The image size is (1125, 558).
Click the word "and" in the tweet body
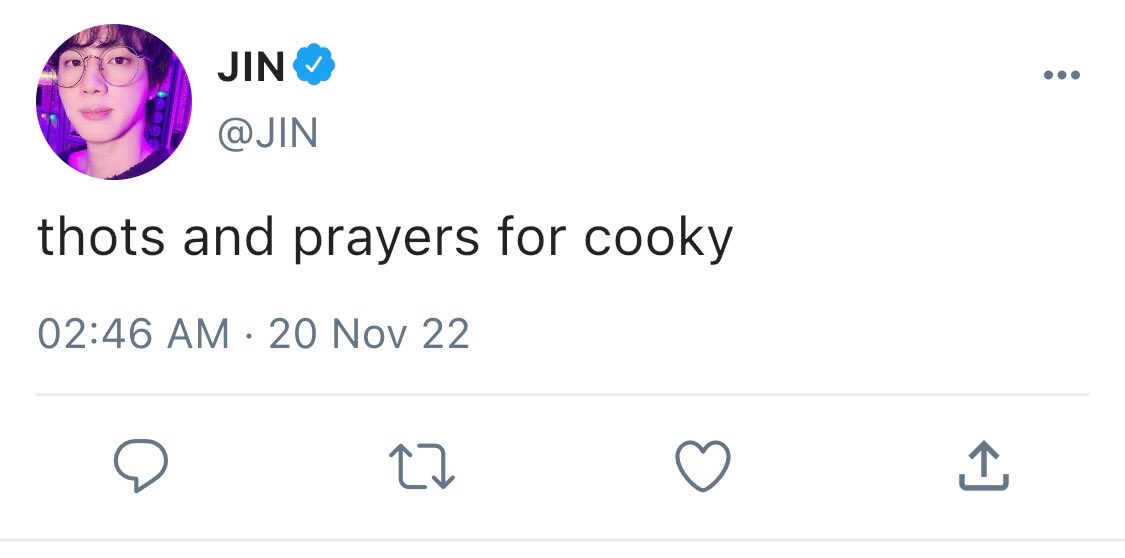click(229, 237)
